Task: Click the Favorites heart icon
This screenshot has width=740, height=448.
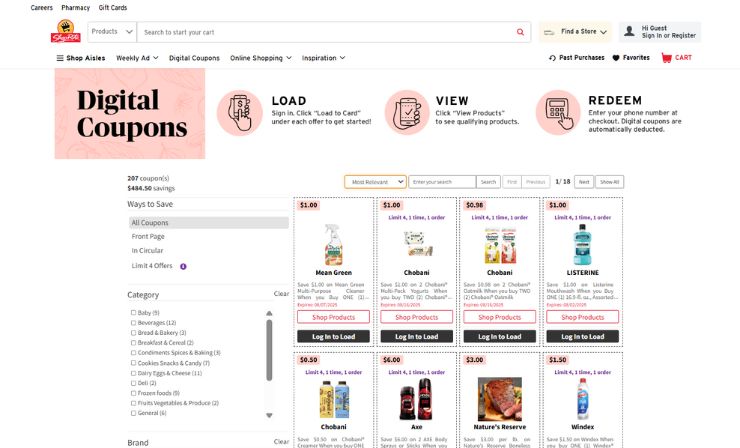Action: (616, 58)
